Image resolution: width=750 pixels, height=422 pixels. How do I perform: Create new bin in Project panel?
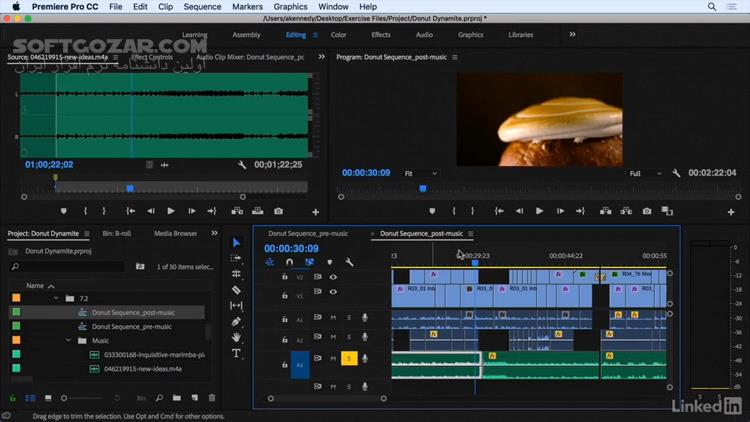pyautogui.click(x=177, y=398)
